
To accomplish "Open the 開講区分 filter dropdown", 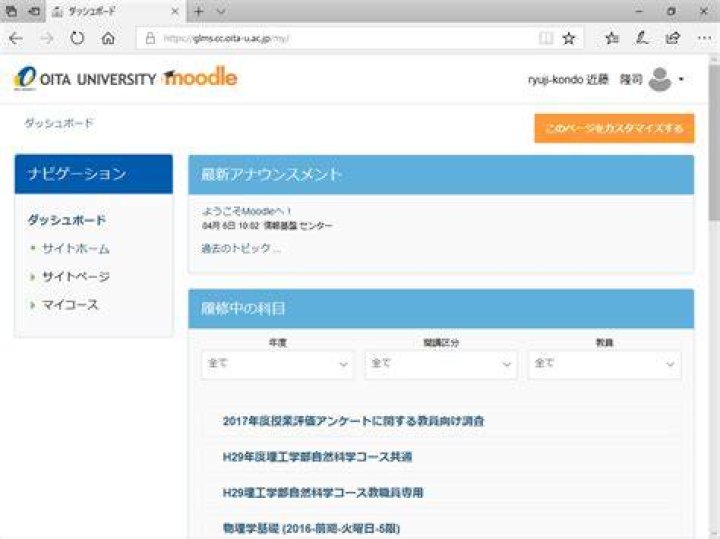I will (441, 364).
